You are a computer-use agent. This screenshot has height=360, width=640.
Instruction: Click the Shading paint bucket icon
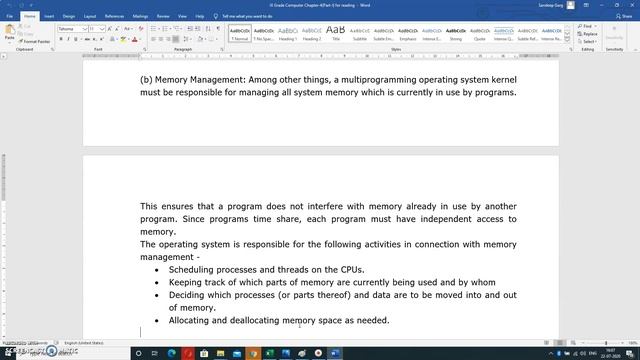[x=200, y=39]
